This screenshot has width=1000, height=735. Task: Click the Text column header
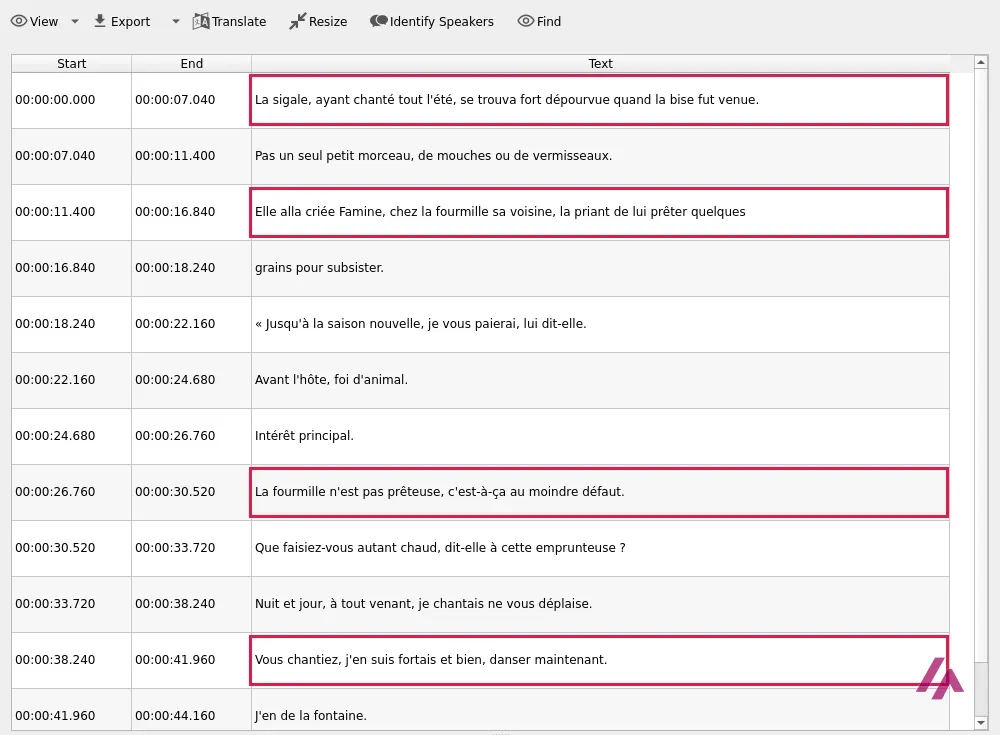pyautogui.click(x=601, y=63)
